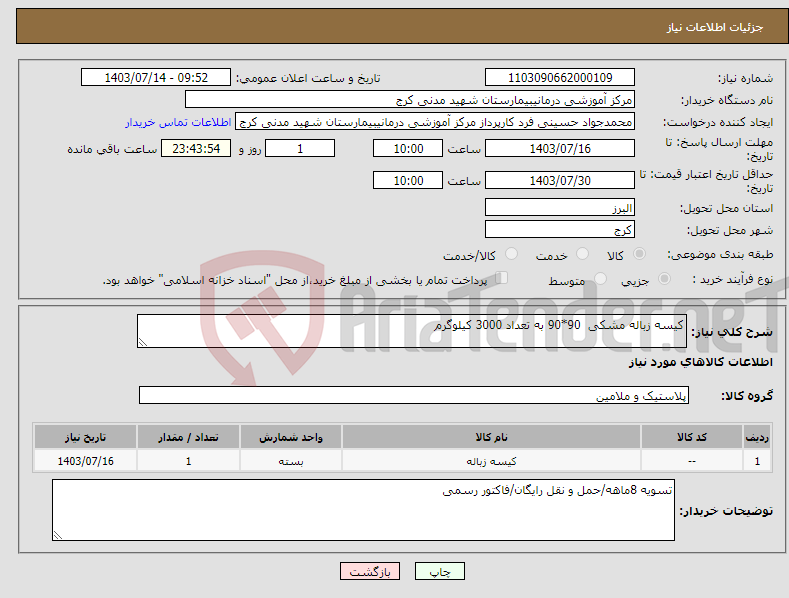The width and height of the screenshot is (789, 598).
Task: Toggle the اسناد خزانه اسلامی payment checkbox
Action: (x=501, y=278)
